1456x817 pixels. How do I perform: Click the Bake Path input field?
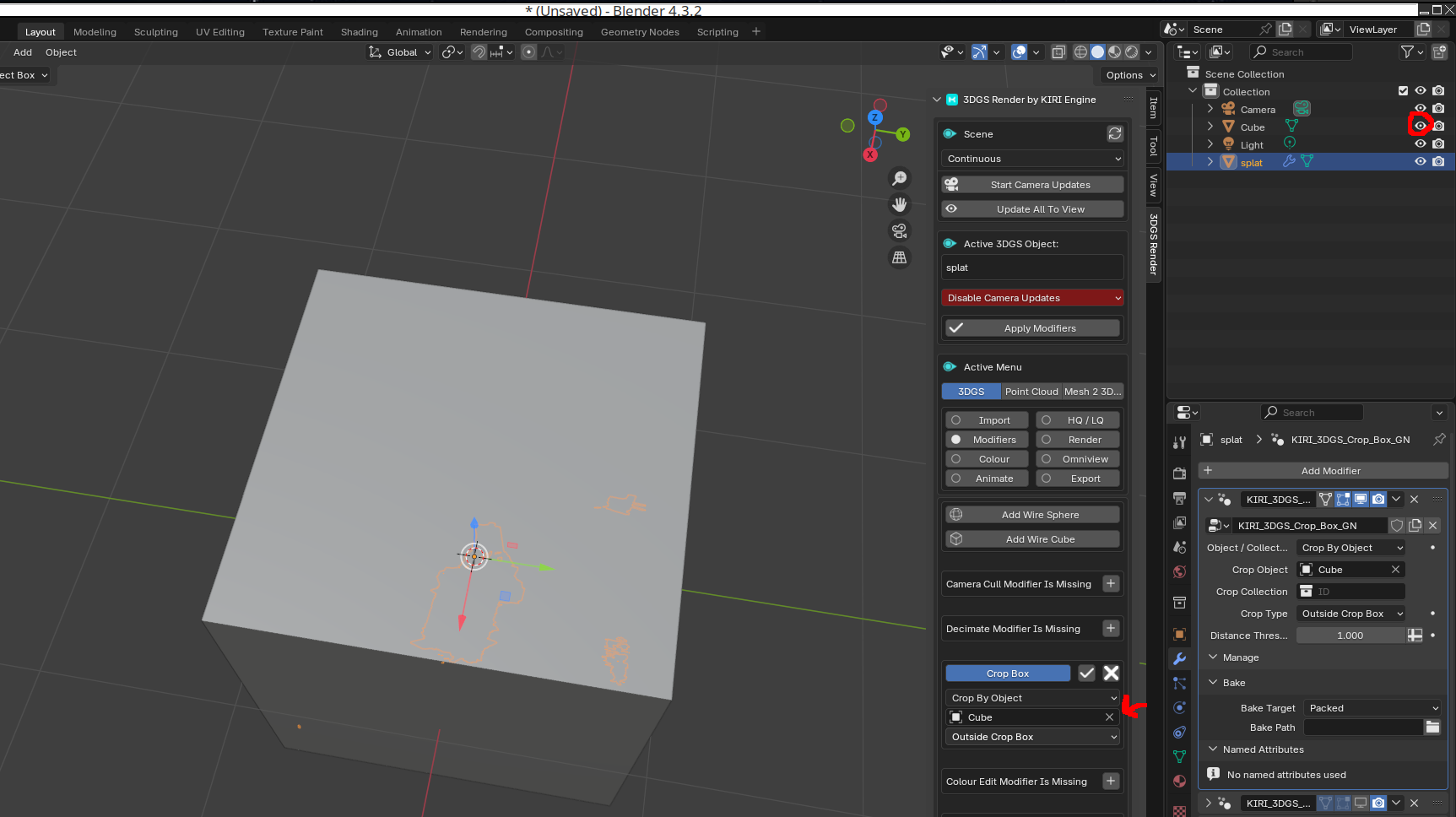coord(1362,728)
